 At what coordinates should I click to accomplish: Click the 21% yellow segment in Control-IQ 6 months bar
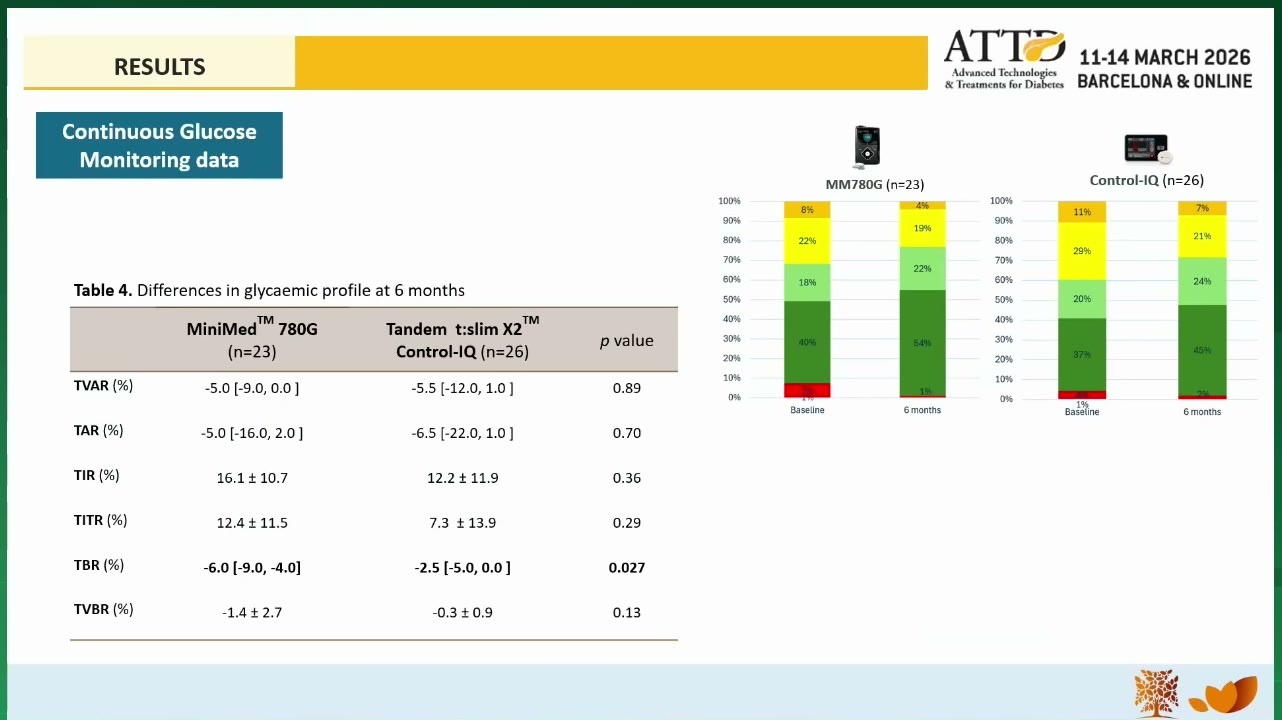1202,236
